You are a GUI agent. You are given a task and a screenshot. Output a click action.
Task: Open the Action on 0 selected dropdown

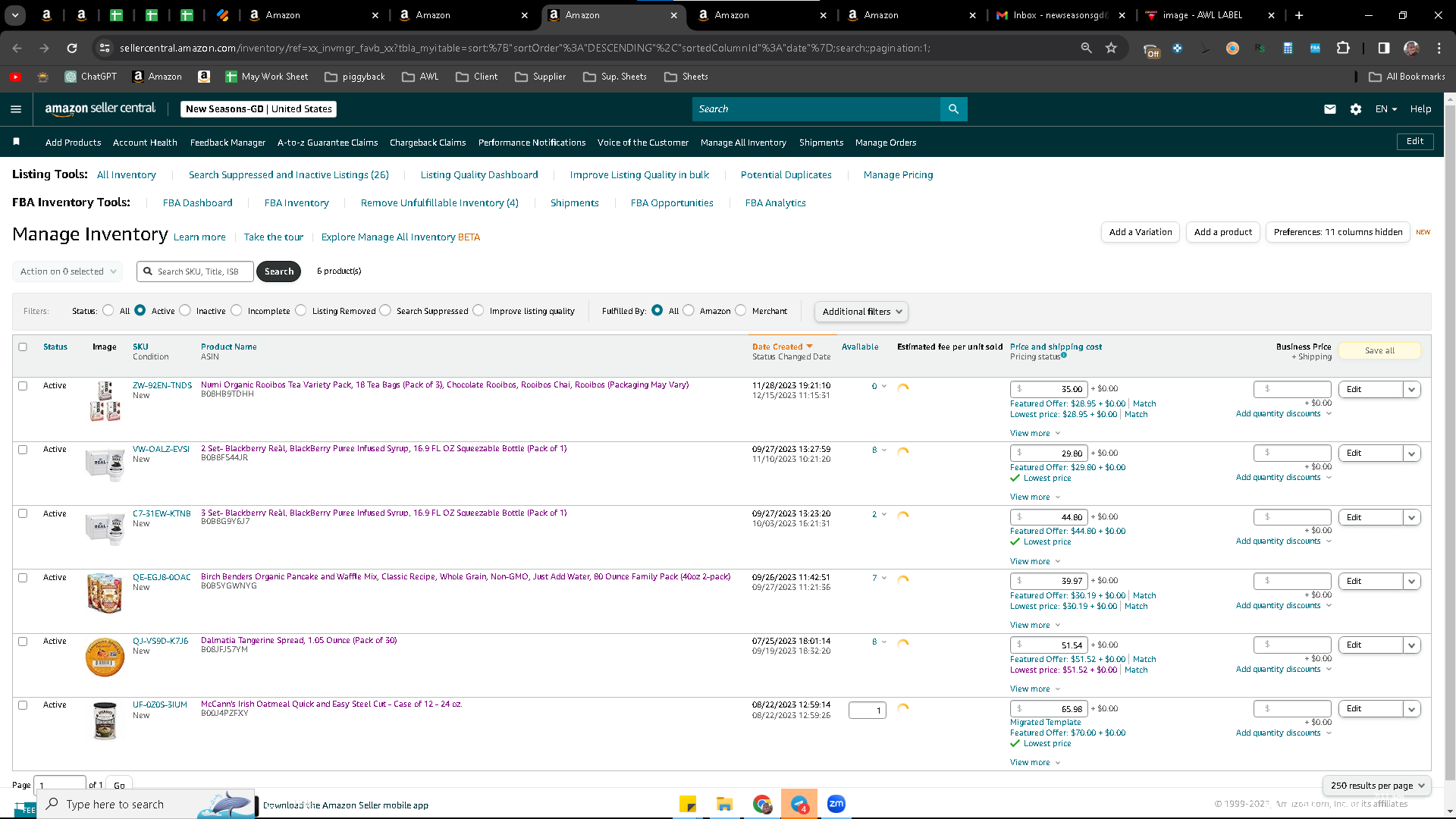click(67, 271)
